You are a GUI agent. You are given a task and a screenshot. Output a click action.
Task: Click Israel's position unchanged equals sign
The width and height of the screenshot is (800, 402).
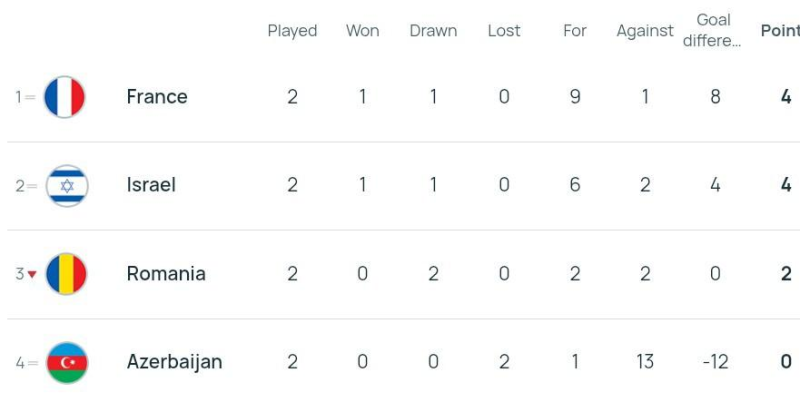[x=31, y=185]
